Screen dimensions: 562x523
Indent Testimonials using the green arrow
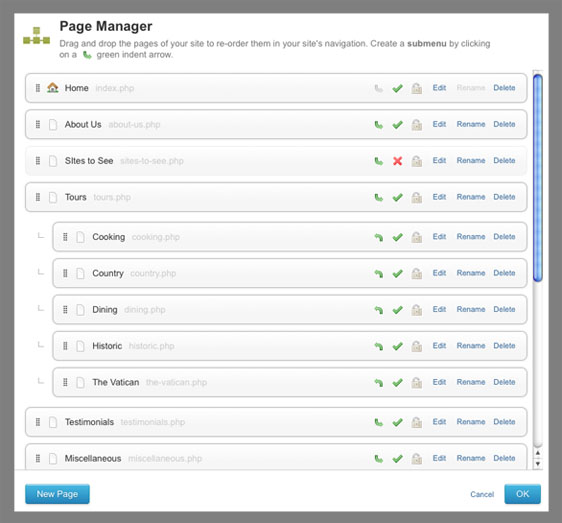point(378,422)
